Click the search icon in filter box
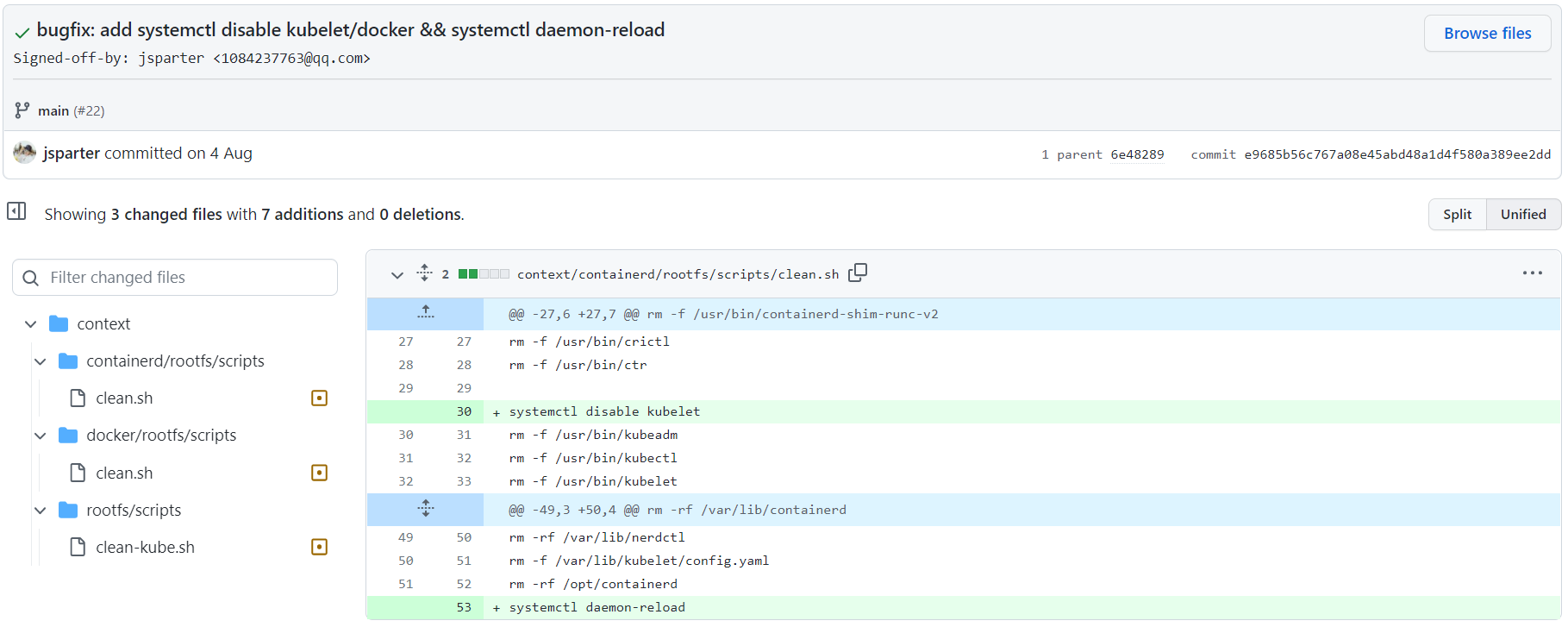The height and width of the screenshot is (627, 1568). tap(31, 278)
